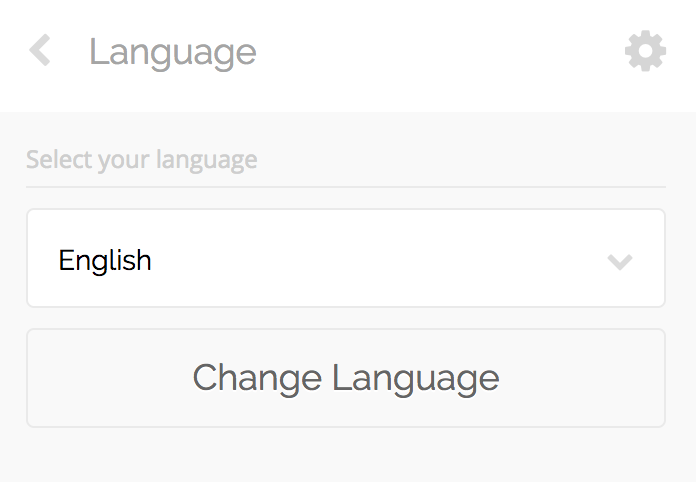Click the divider under 'Select your language'
This screenshot has height=482, width=696.
coord(346,187)
